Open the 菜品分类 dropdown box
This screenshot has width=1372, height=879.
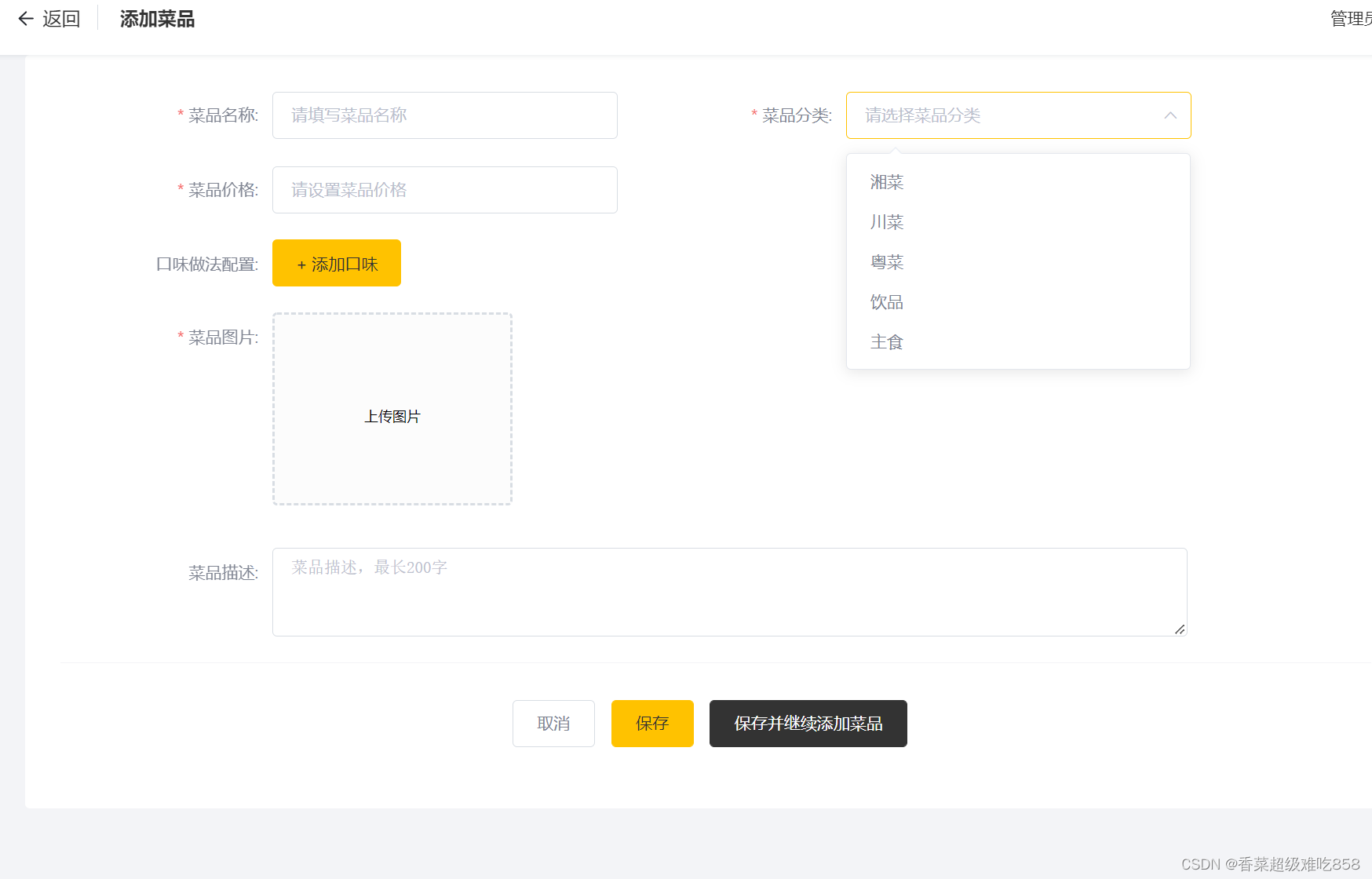pos(1018,115)
